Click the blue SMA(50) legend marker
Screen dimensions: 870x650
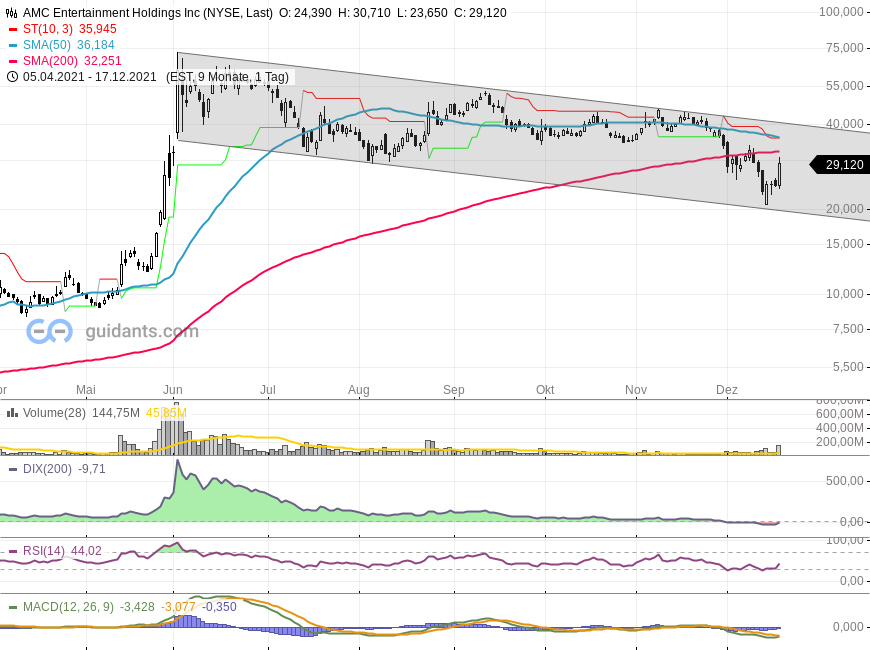point(13,46)
